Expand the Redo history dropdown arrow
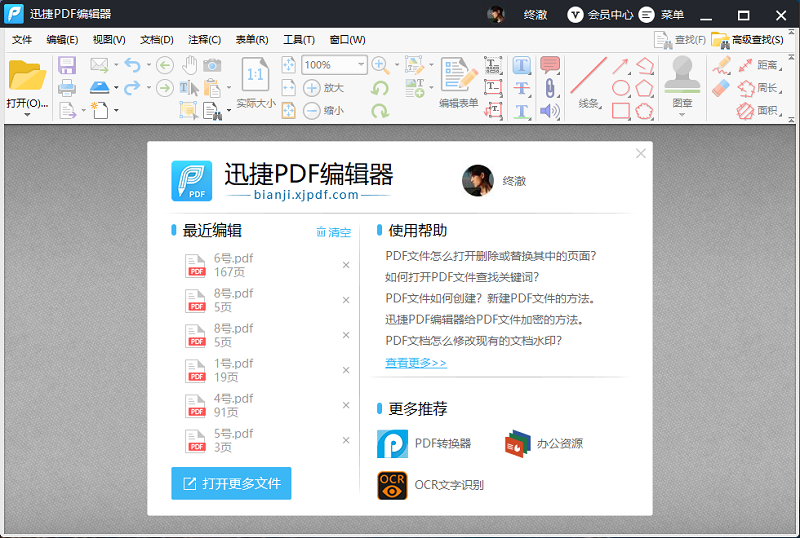 coord(148,88)
